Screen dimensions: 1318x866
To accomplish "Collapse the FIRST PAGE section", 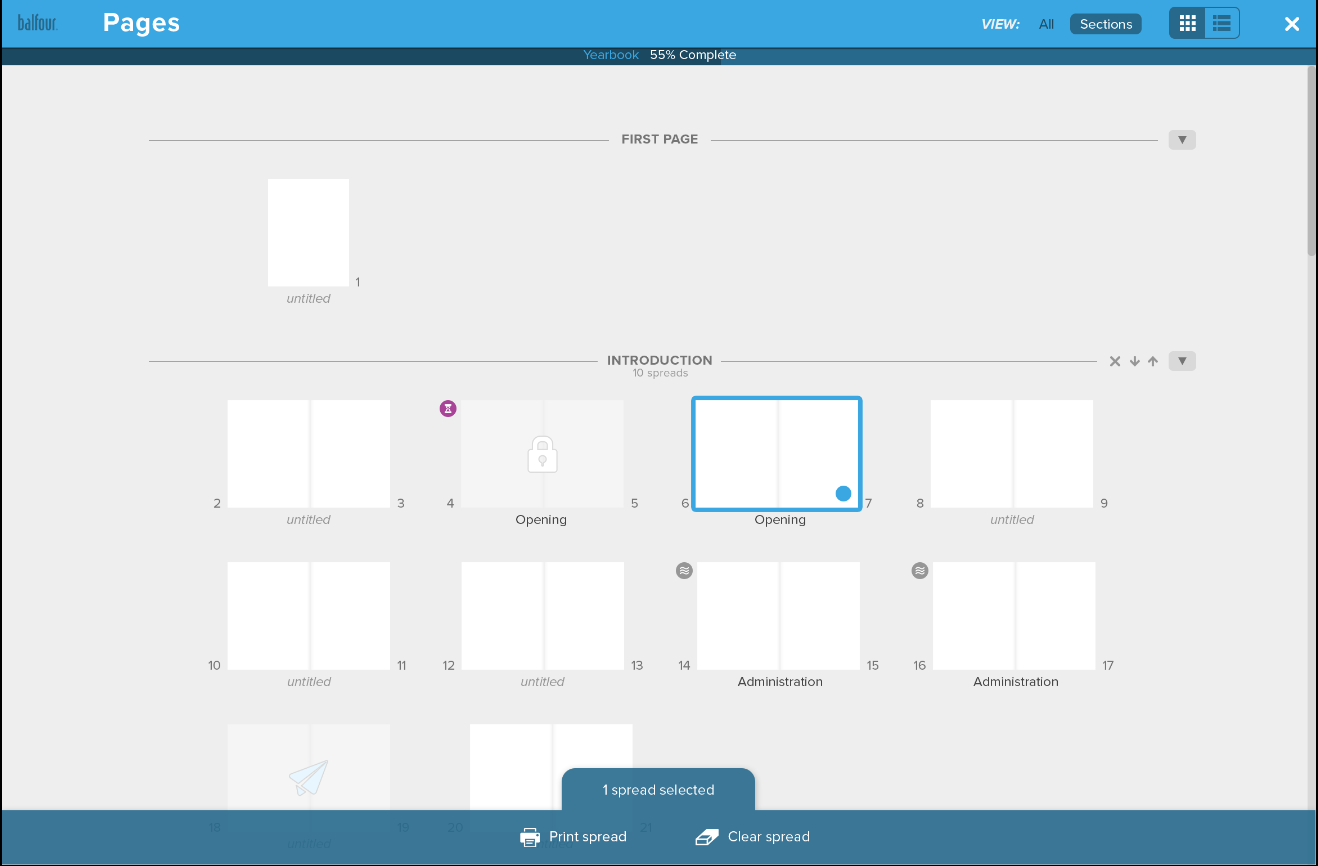I will click(x=1182, y=140).
